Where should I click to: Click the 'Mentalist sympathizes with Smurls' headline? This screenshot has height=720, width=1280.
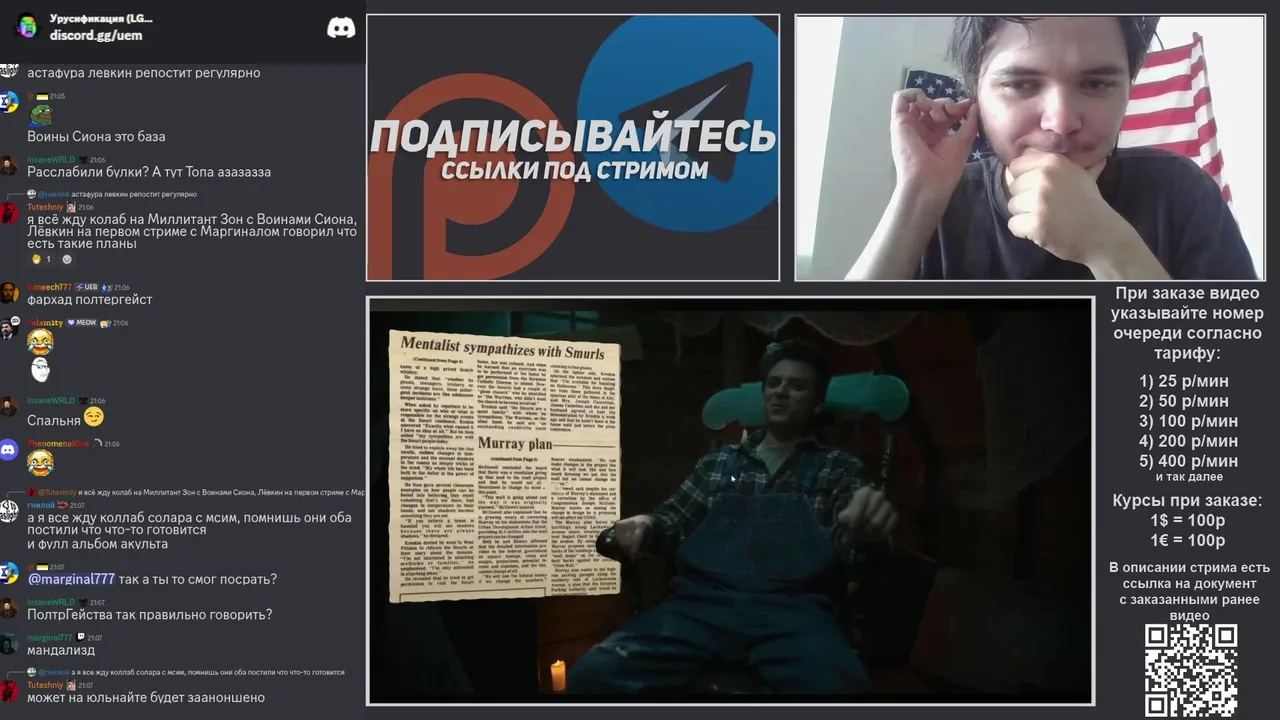pyautogui.click(x=502, y=350)
